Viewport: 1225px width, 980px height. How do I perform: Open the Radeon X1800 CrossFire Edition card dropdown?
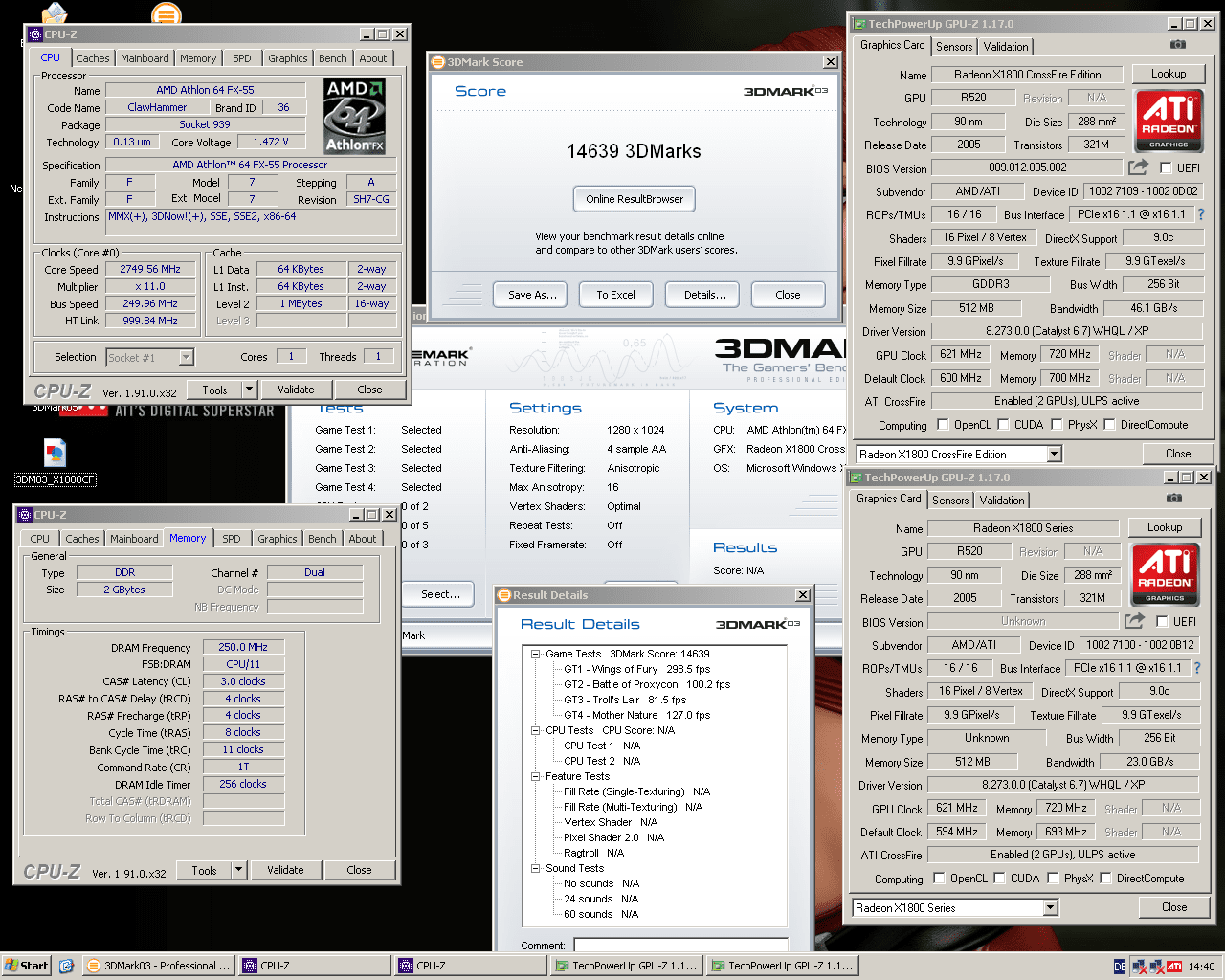[x=1055, y=455]
